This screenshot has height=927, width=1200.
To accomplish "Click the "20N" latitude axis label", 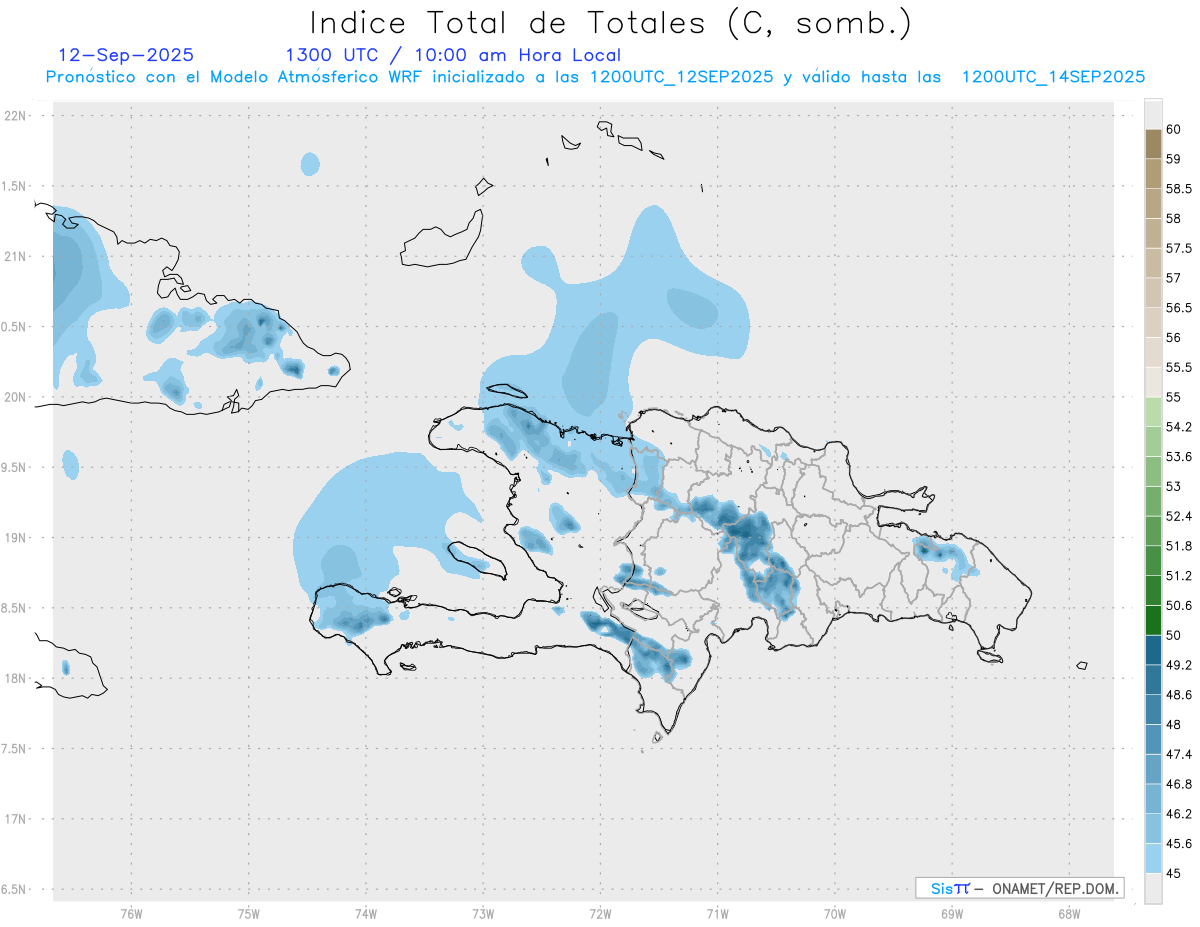I will (x=17, y=397).
